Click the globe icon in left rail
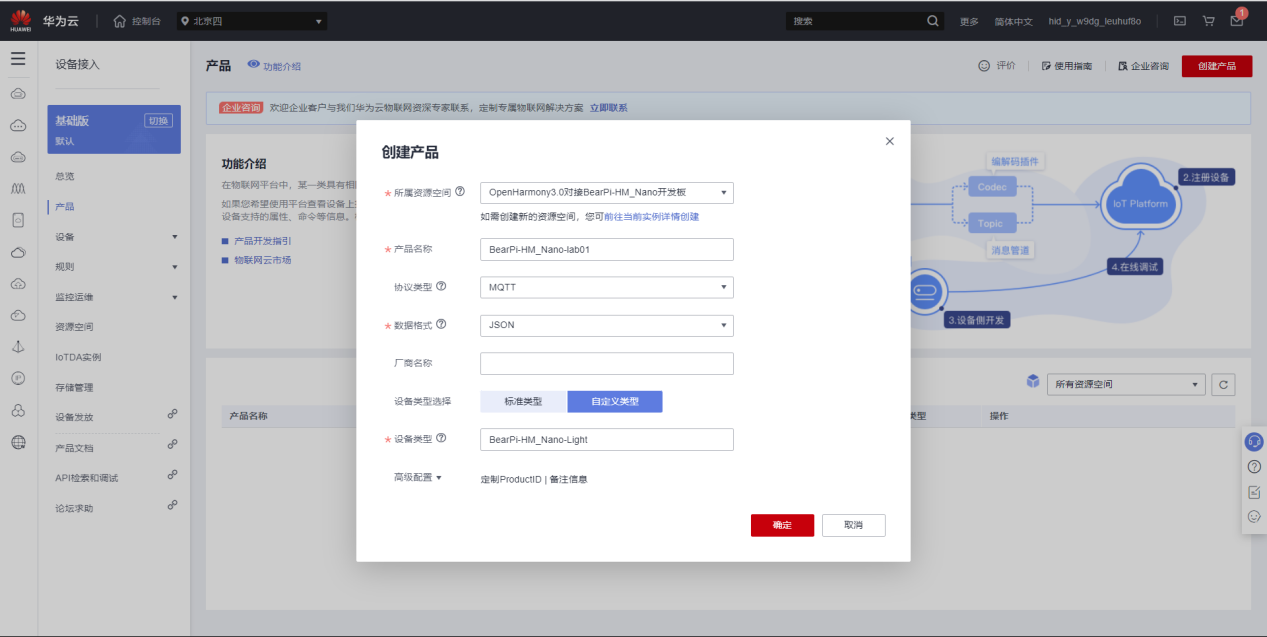 (x=18, y=442)
